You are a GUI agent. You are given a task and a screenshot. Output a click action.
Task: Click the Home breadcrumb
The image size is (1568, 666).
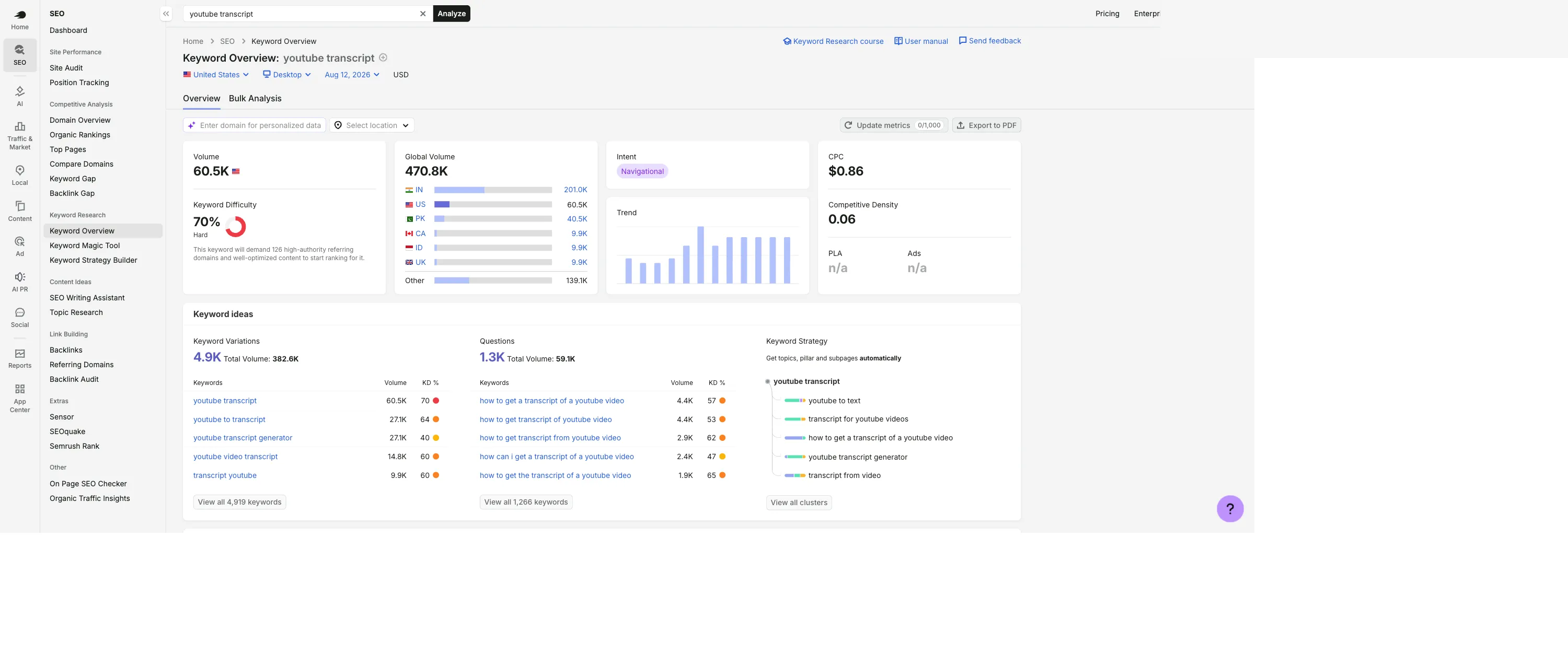coord(193,41)
